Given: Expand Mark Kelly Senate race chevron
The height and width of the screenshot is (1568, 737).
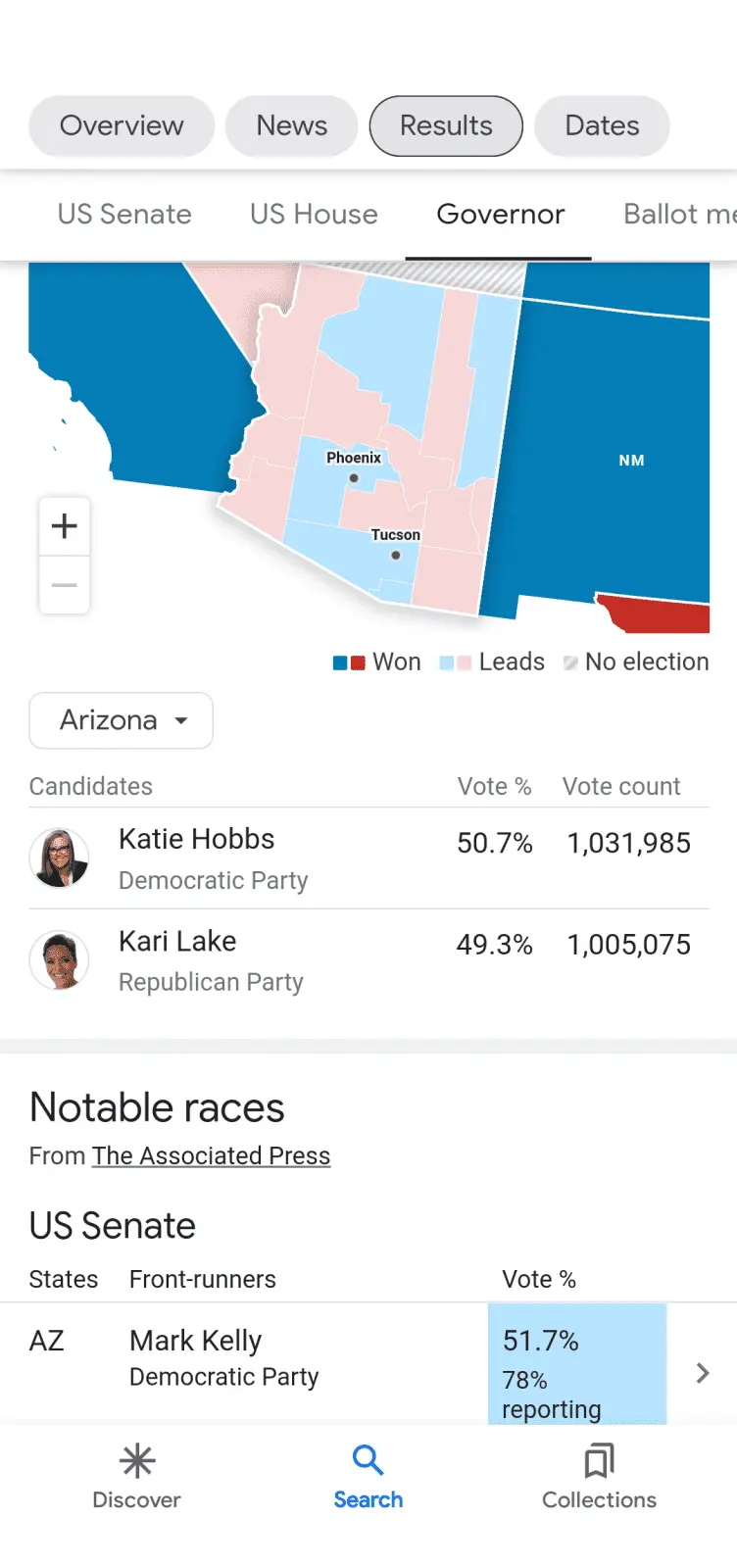Looking at the screenshot, I should pyautogui.click(x=702, y=1373).
